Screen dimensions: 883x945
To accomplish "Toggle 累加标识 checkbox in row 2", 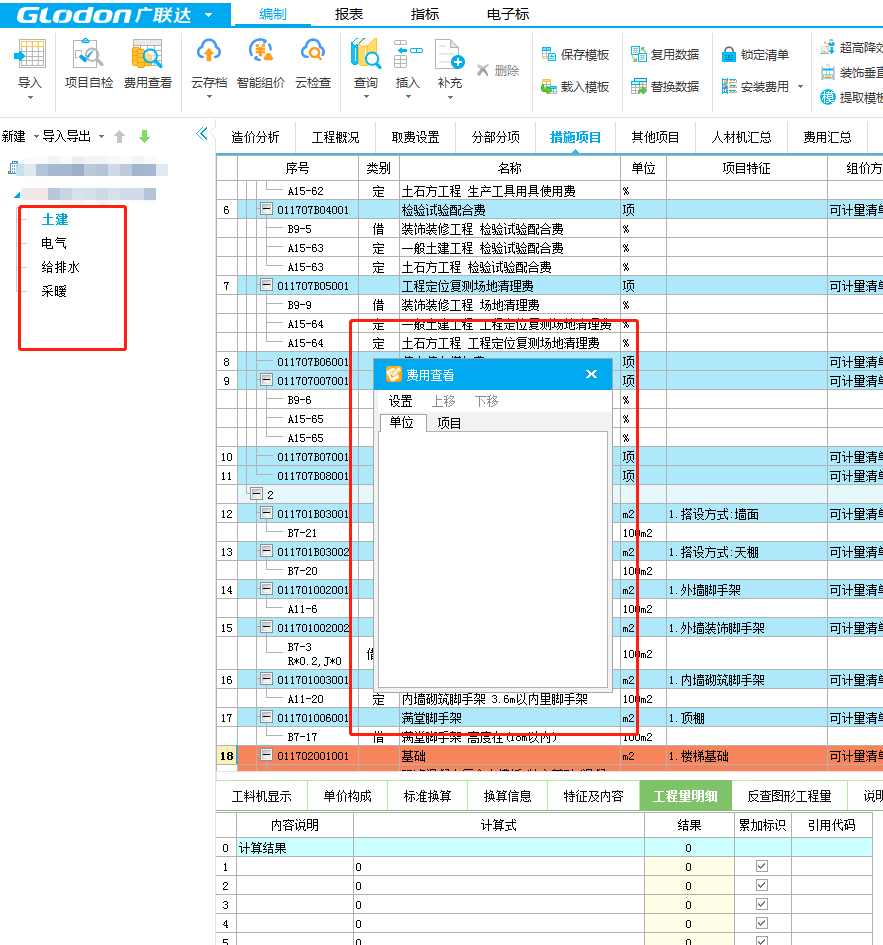I will coord(762,885).
